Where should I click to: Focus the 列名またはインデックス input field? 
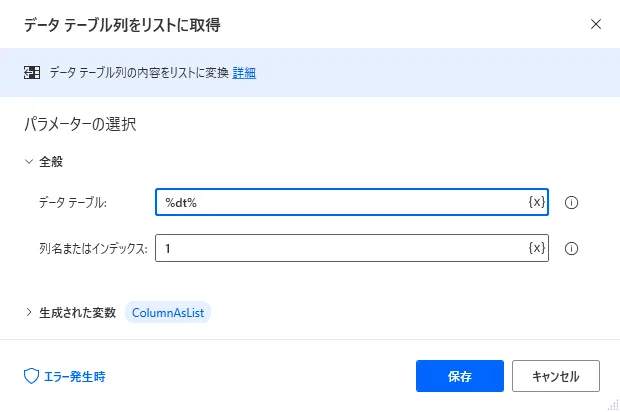click(x=340, y=248)
